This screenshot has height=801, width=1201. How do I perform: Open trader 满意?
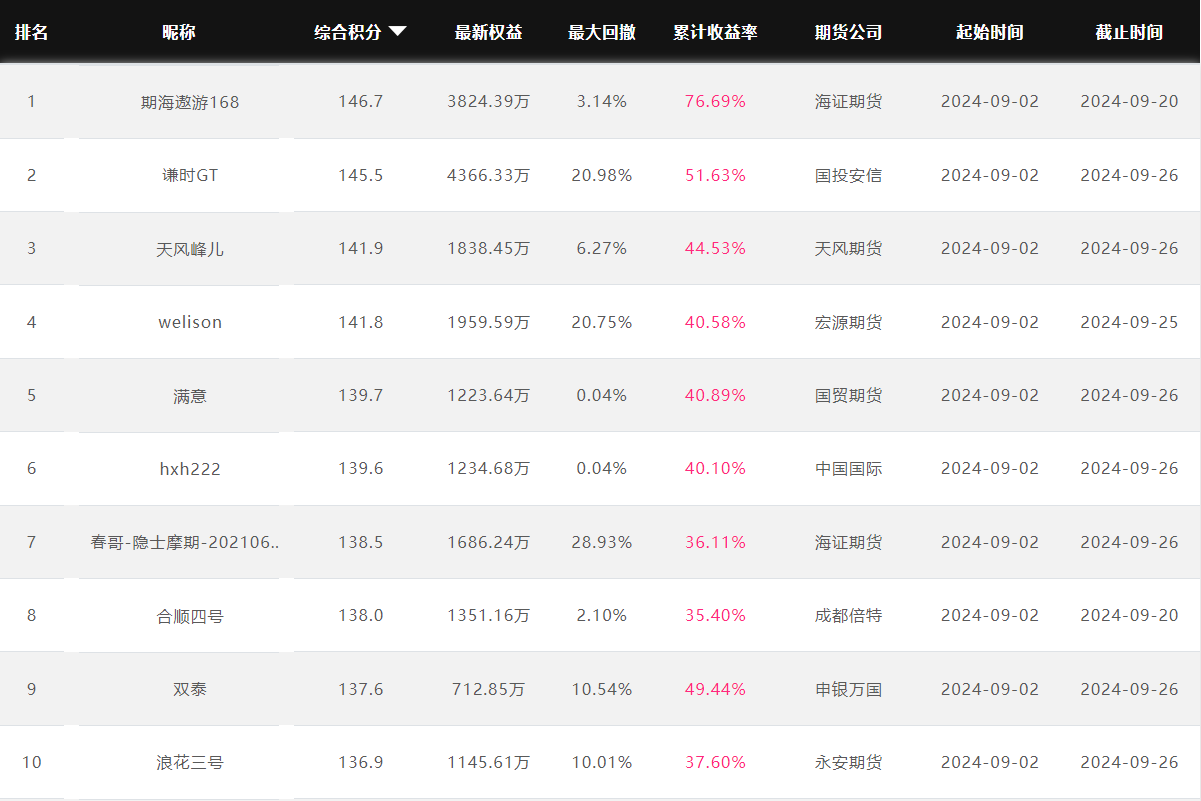click(x=190, y=396)
